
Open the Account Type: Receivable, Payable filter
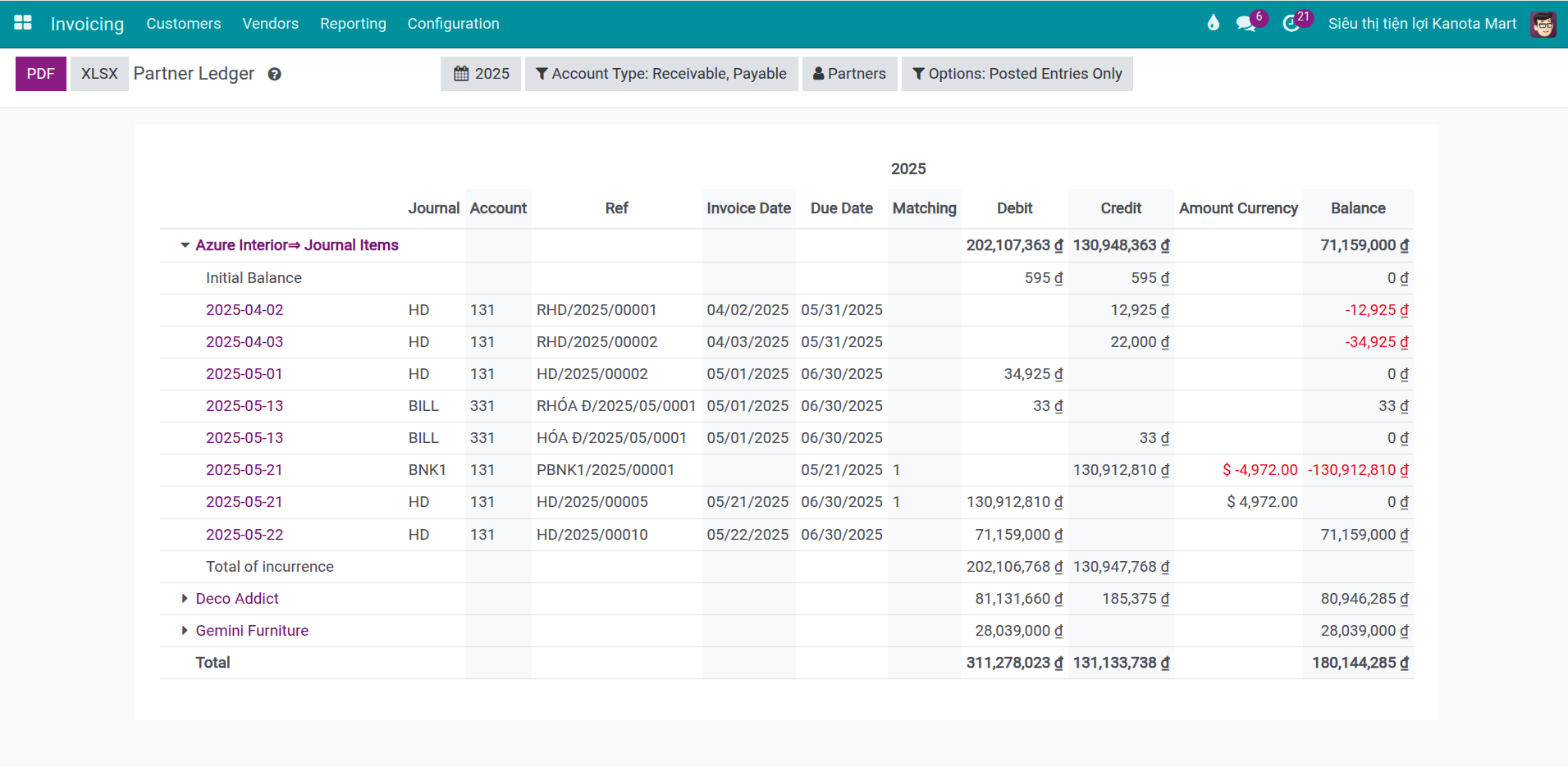[661, 74]
